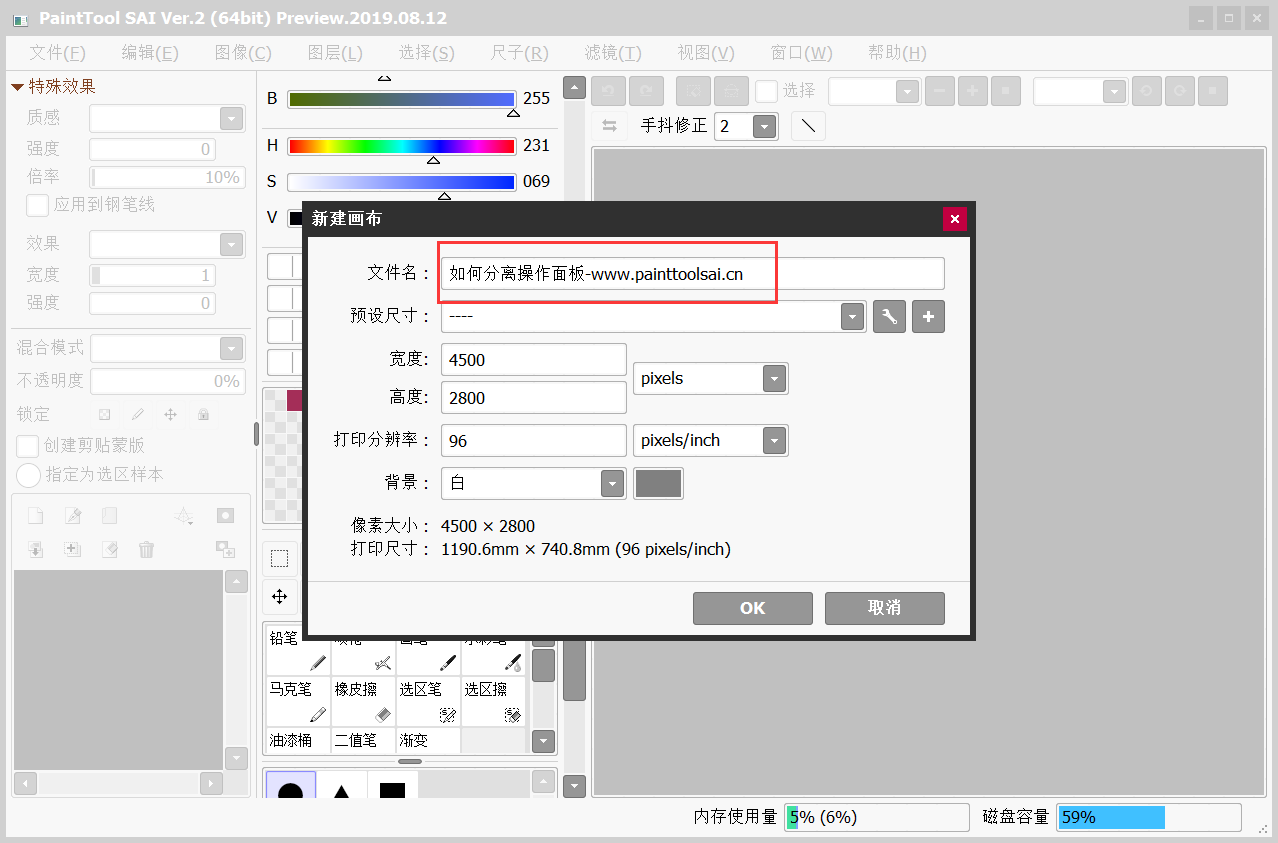Toggle lock moving cross-arrow icon

point(170,414)
